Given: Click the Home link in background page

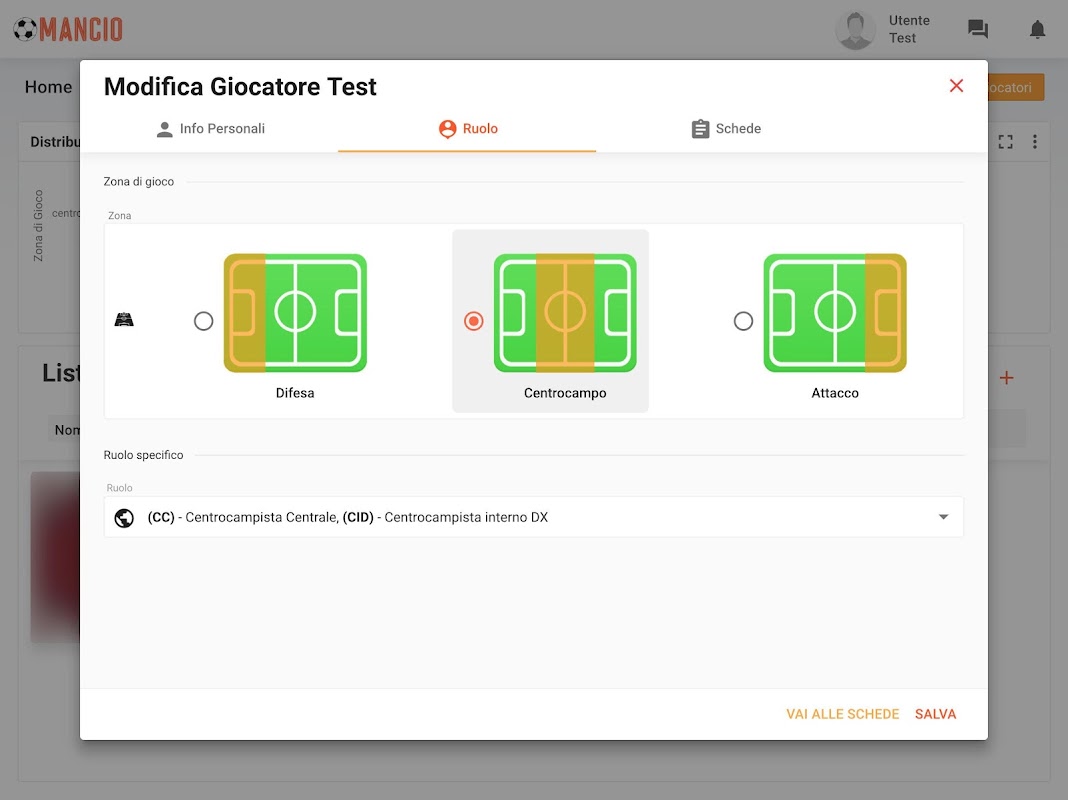Looking at the screenshot, I should click(48, 87).
